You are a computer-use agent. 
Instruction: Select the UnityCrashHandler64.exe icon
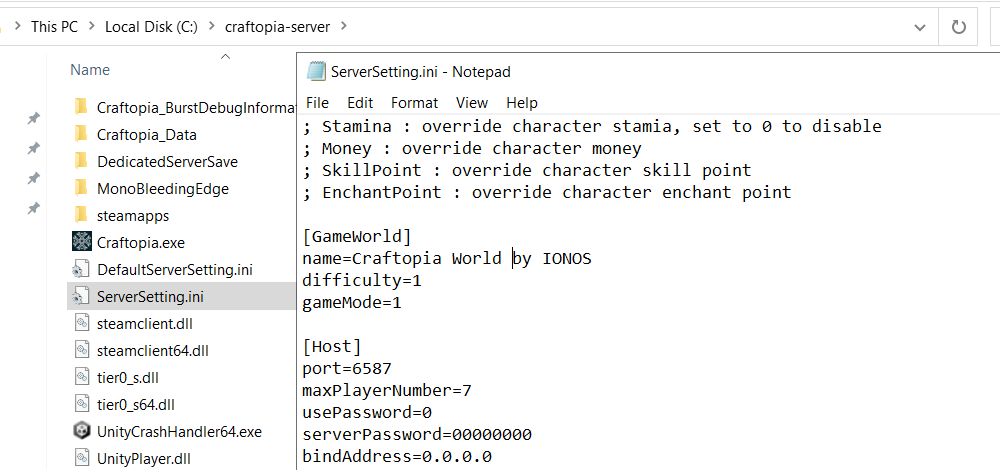pyautogui.click(x=82, y=432)
